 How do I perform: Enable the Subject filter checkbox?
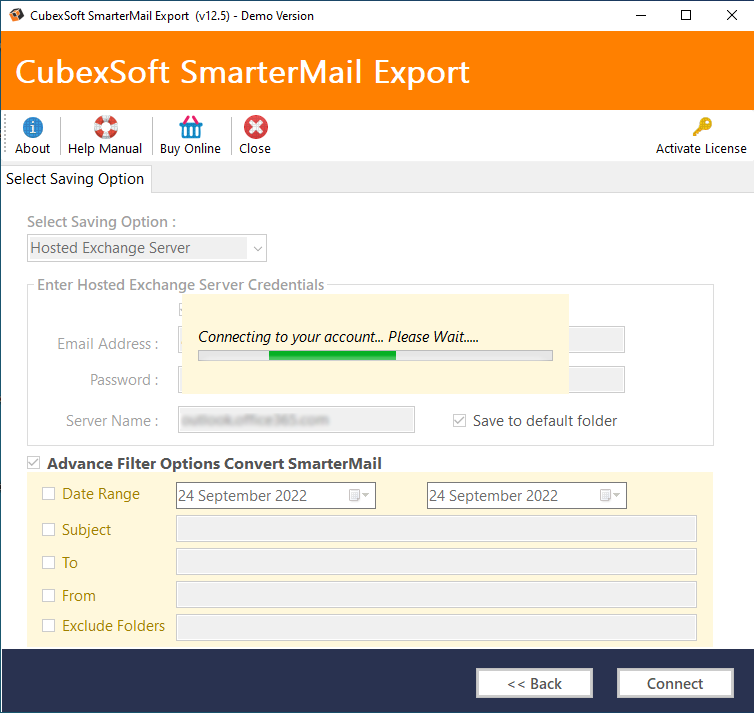[x=49, y=529]
